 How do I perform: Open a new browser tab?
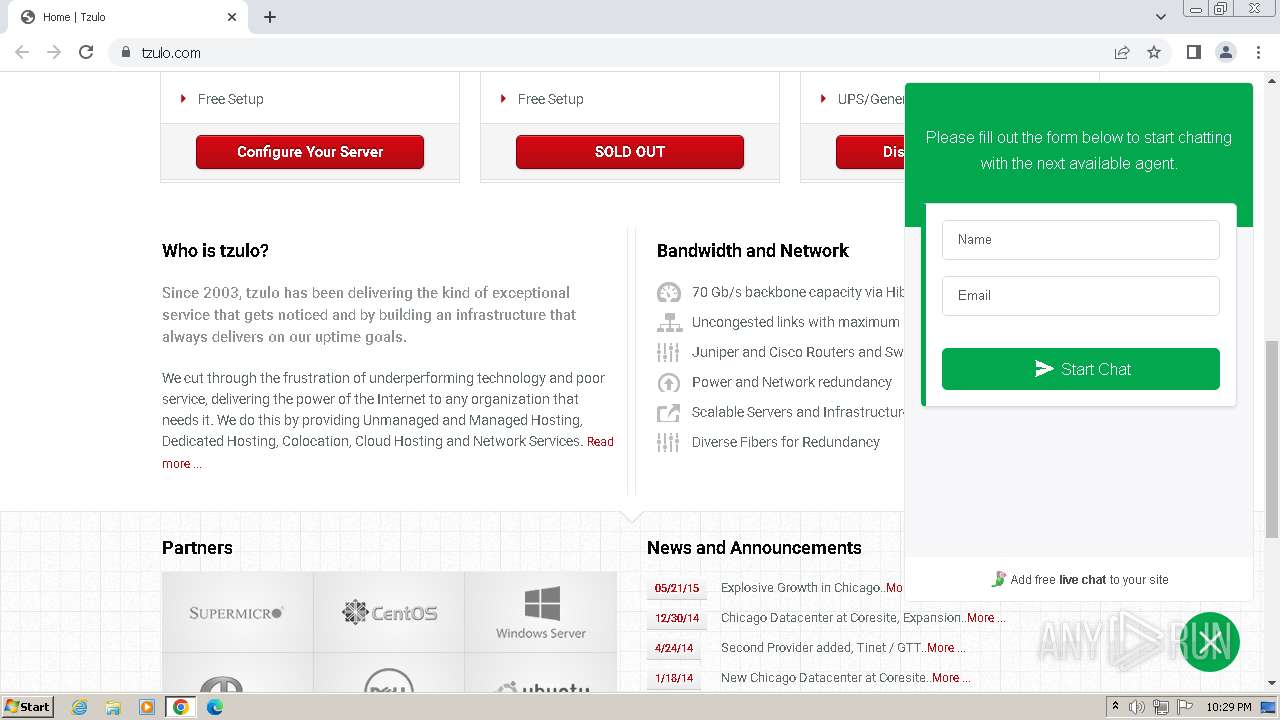tap(270, 17)
